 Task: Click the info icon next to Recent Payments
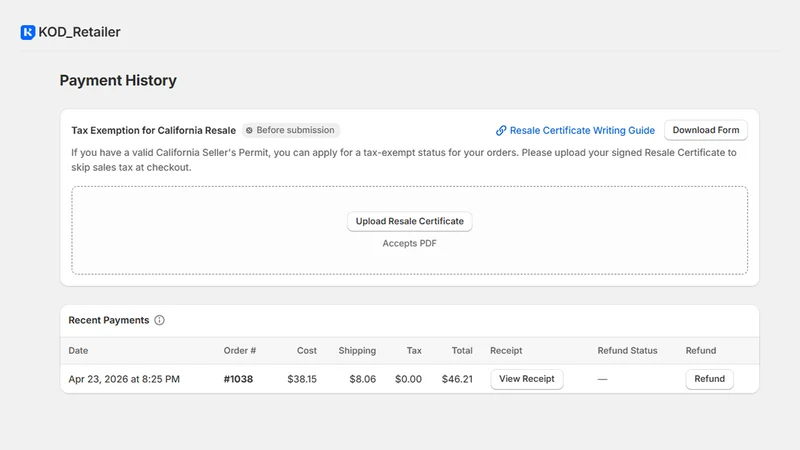click(159, 320)
